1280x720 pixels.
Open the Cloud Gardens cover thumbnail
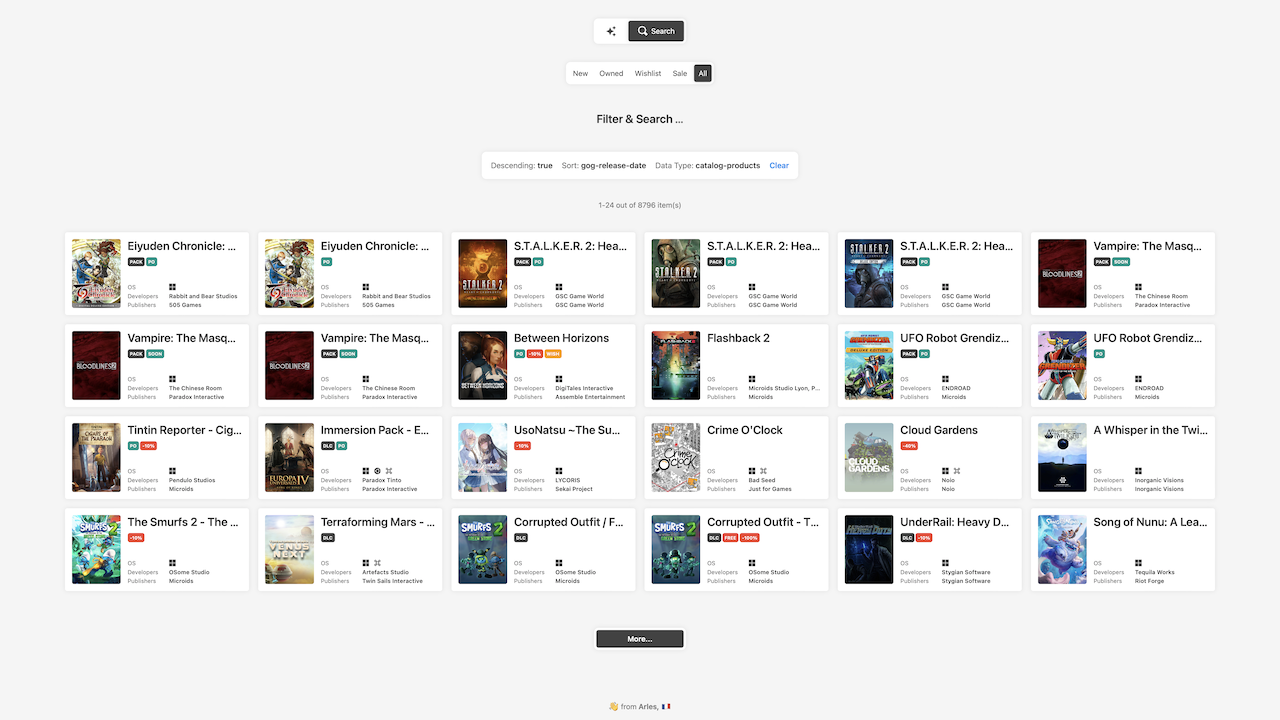click(x=868, y=457)
